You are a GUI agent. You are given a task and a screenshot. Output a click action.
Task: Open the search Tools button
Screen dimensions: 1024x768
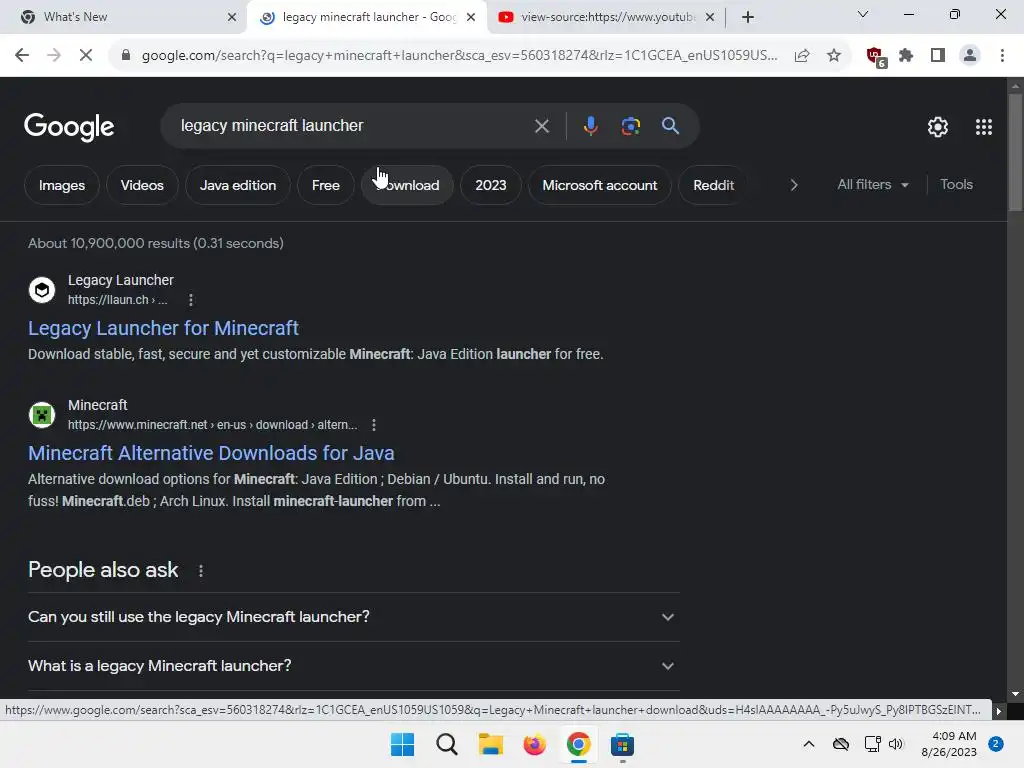(956, 185)
